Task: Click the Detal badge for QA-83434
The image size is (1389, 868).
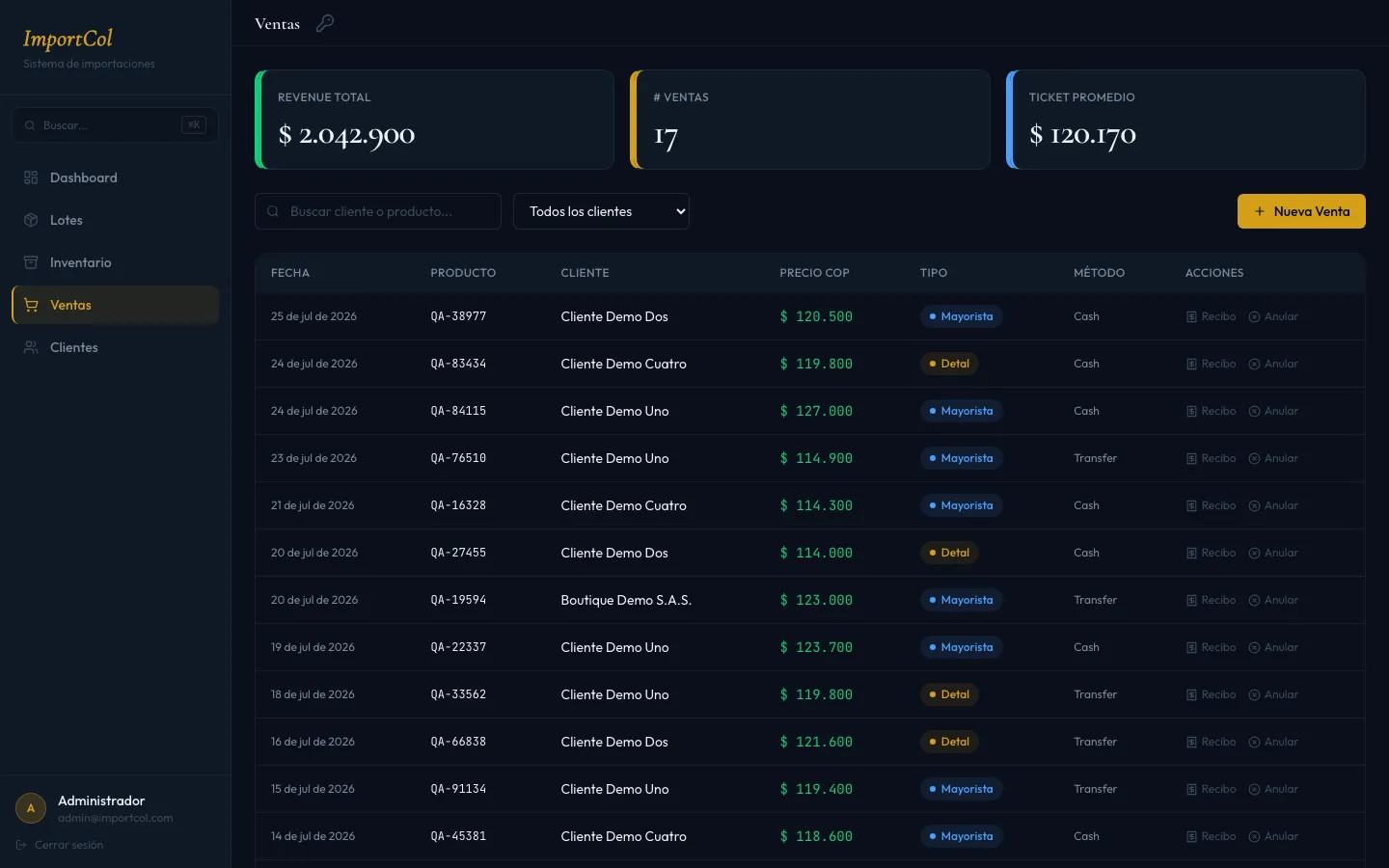Action: point(949,364)
